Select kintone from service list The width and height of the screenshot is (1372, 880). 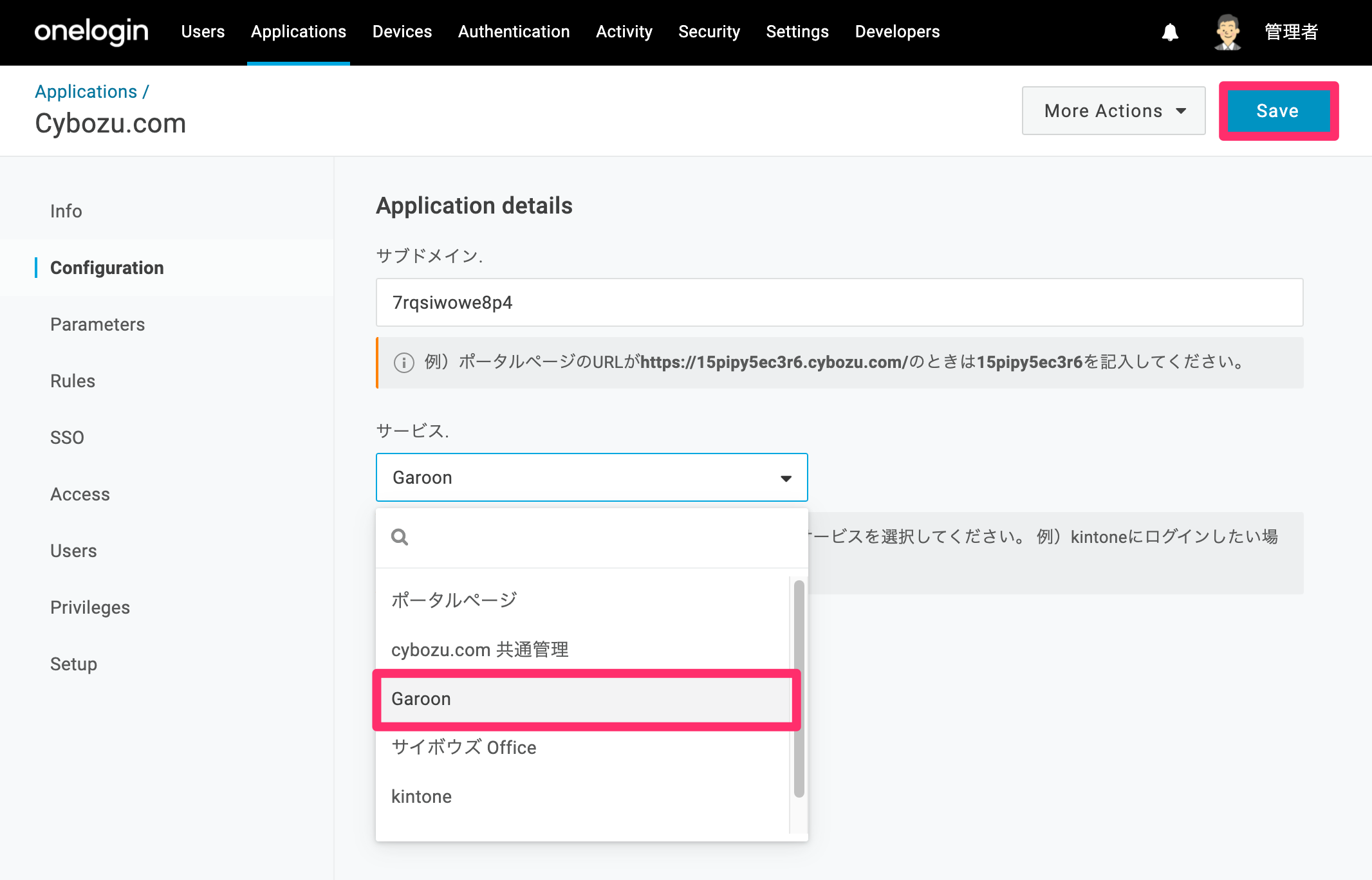click(583, 797)
